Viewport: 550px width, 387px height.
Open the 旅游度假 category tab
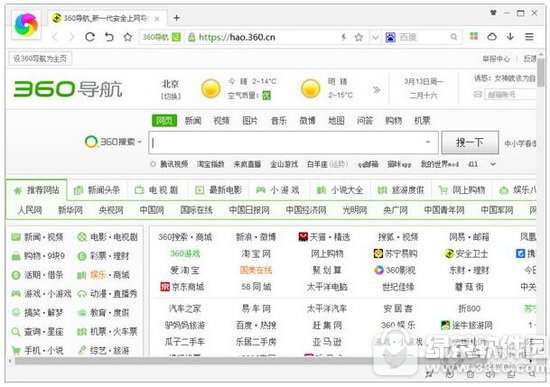401,190
